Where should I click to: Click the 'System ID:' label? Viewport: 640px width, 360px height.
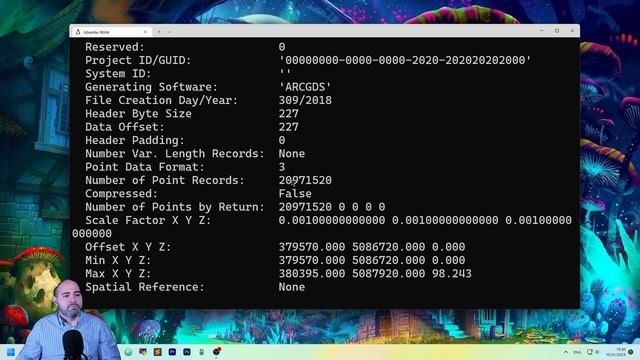(118, 74)
